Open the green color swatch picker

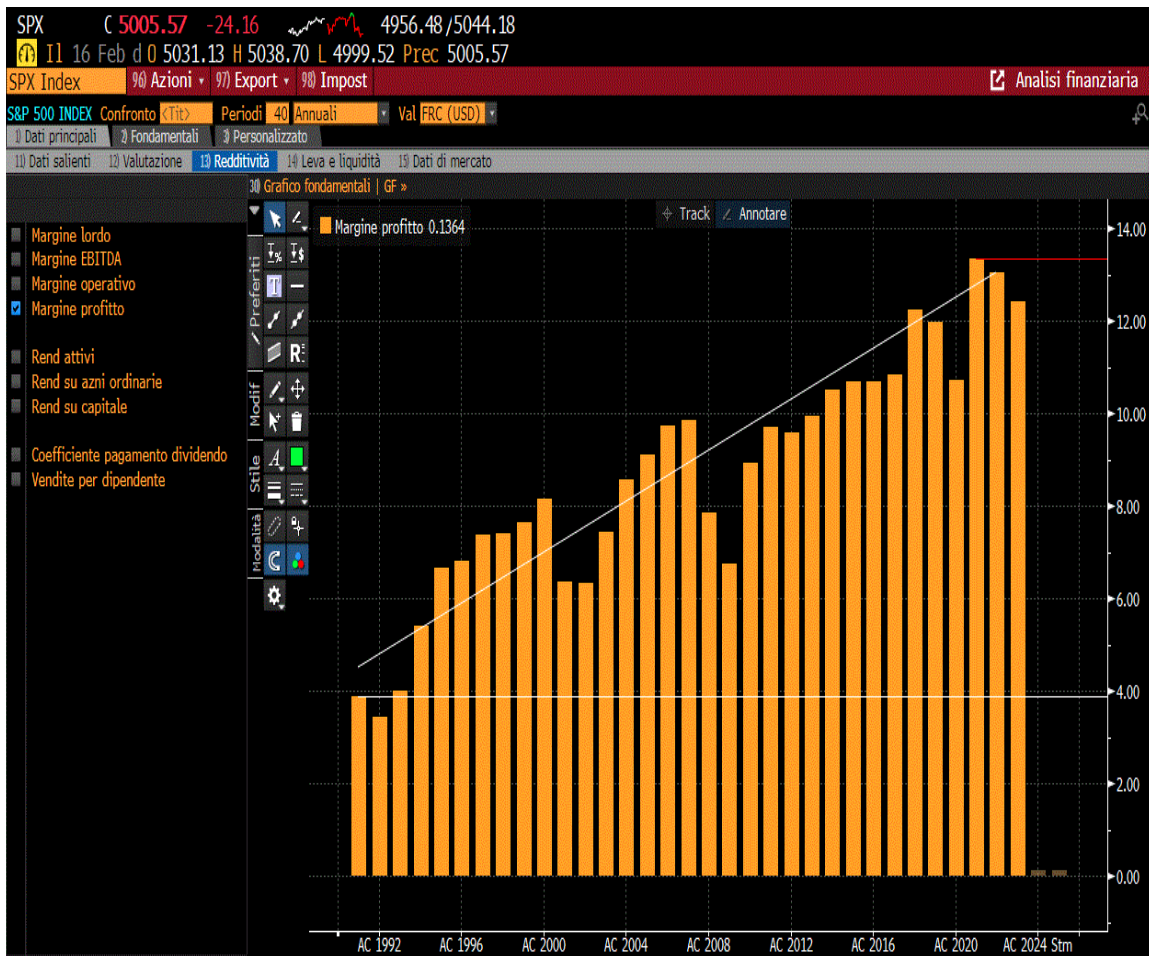[297, 458]
